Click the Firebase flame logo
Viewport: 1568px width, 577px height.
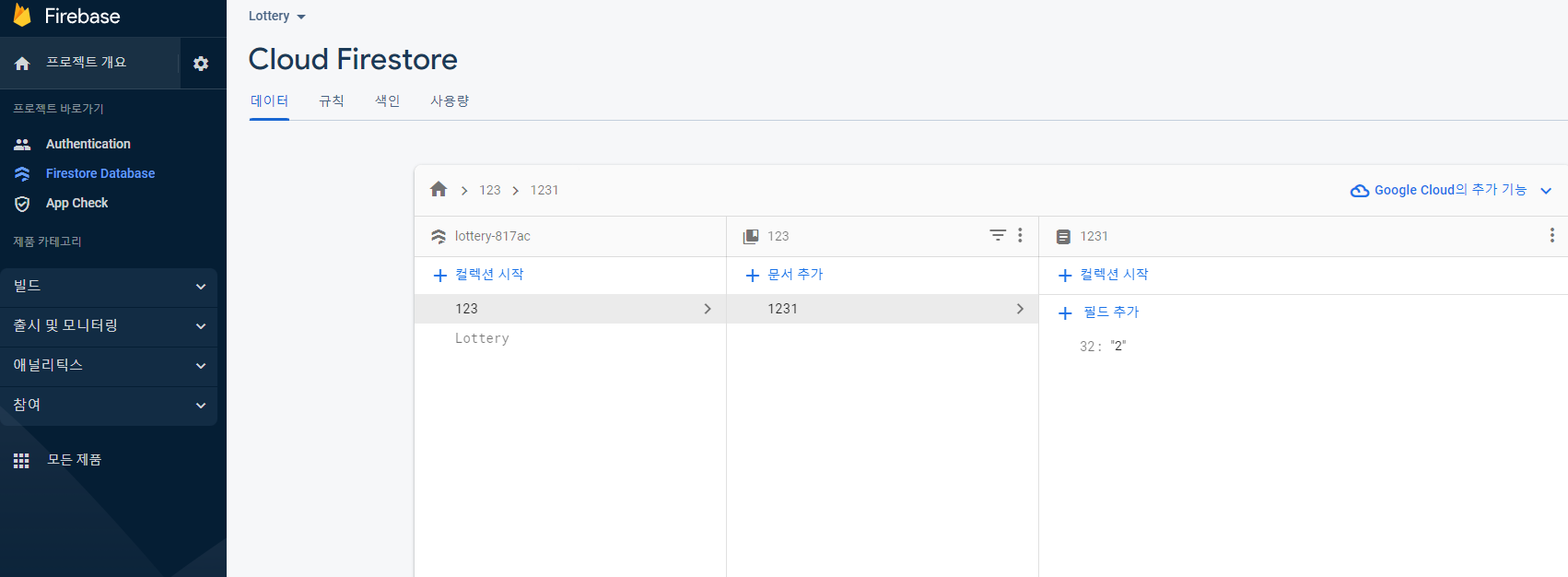(22, 15)
